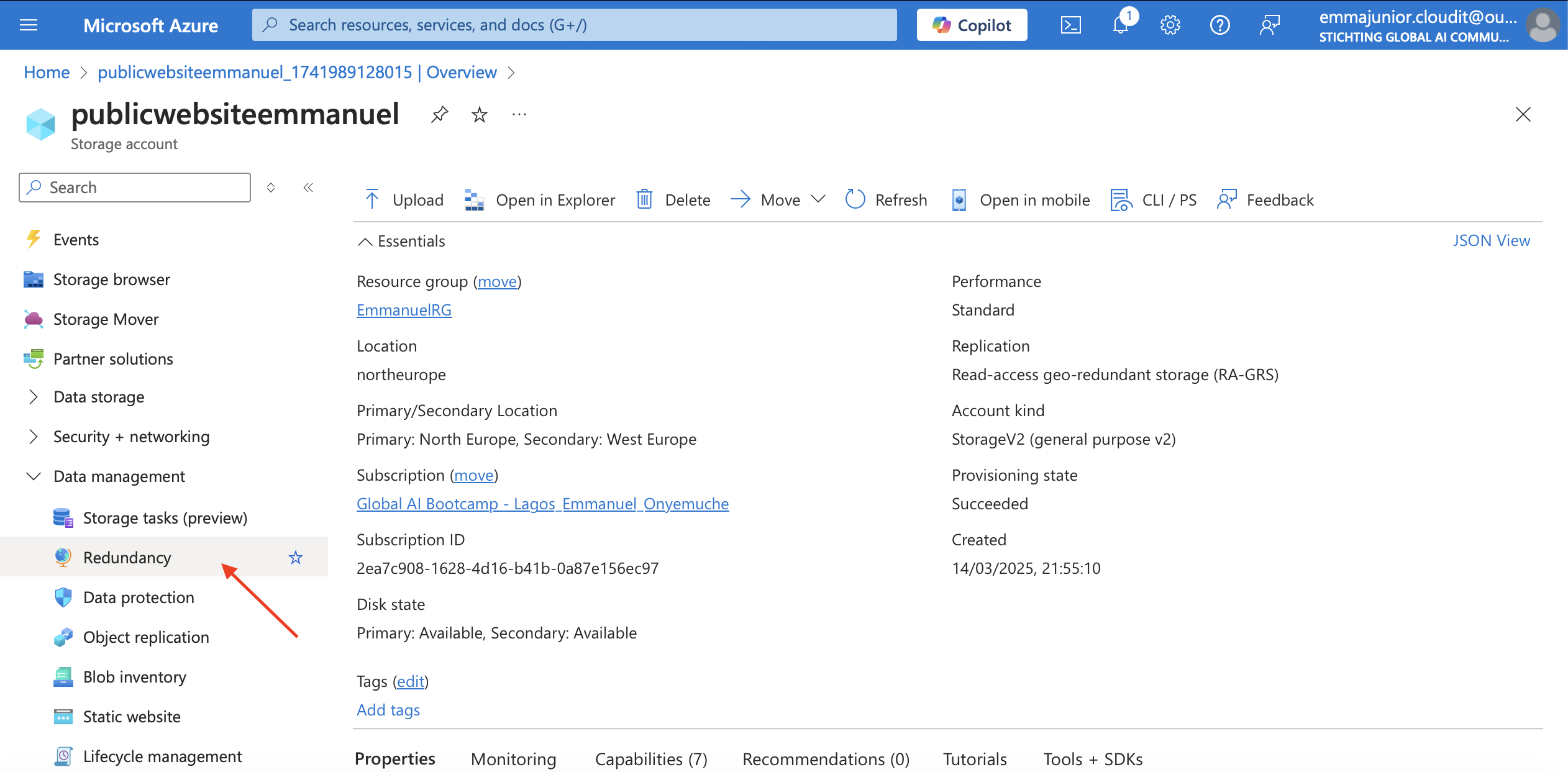Open the Move dropdown arrow
Screen dimensions: 1568x772
click(818, 199)
